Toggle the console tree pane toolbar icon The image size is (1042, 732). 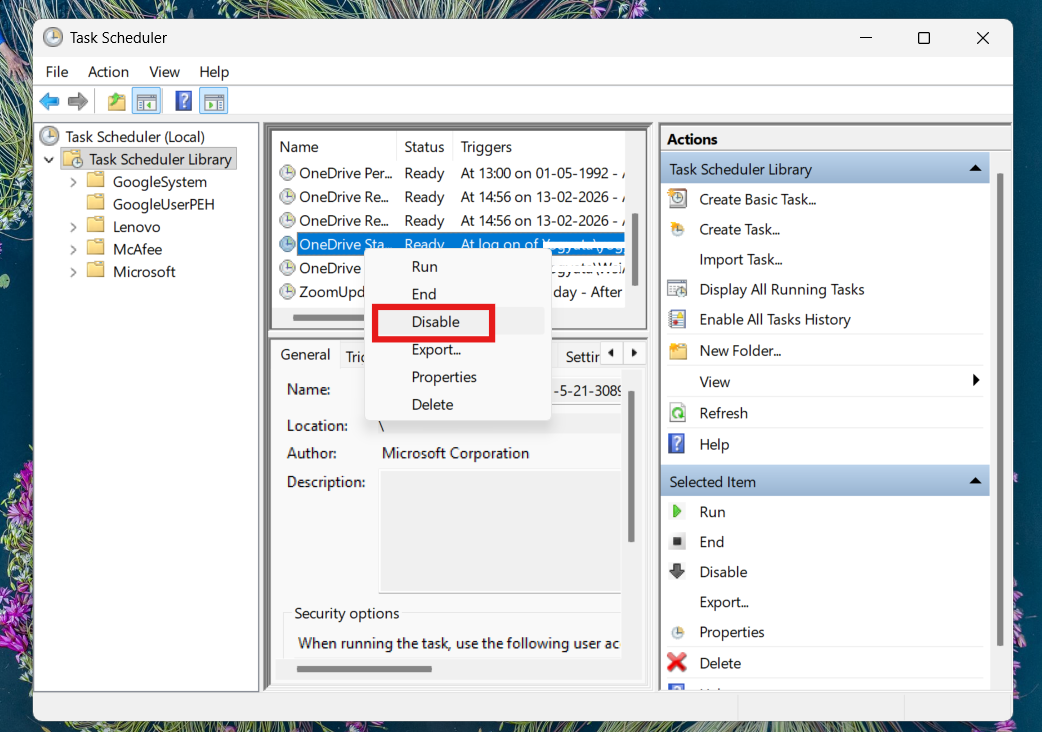[146, 100]
